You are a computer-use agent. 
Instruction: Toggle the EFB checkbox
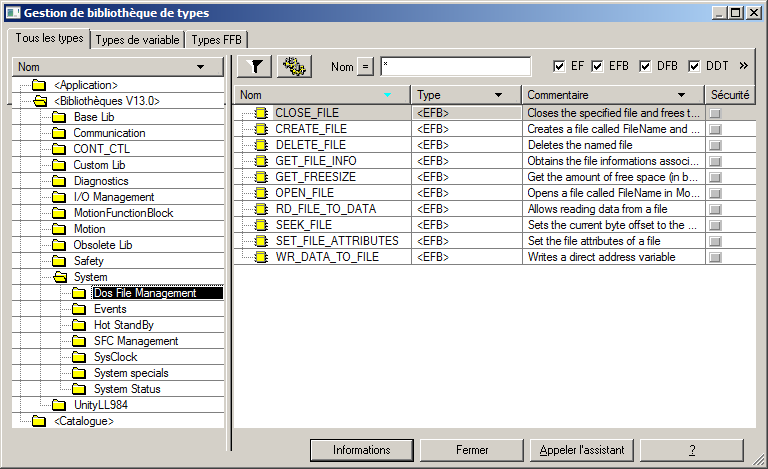pos(597,66)
